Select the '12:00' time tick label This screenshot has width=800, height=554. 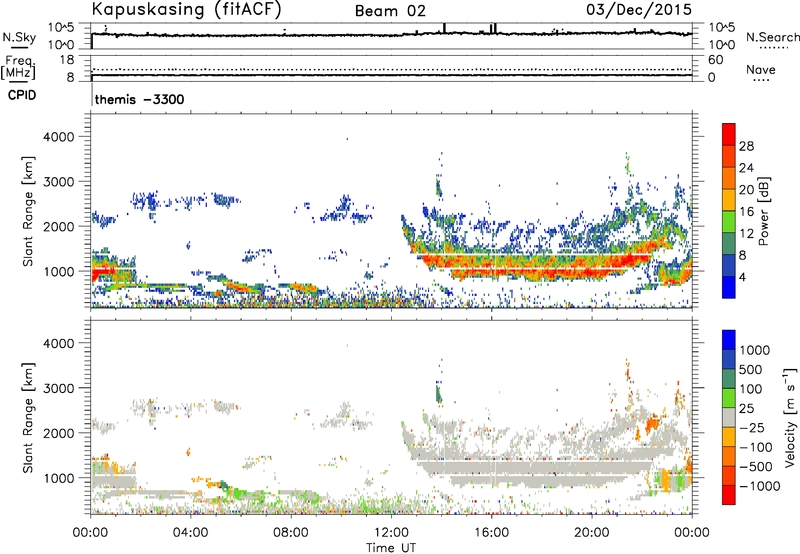(x=391, y=533)
